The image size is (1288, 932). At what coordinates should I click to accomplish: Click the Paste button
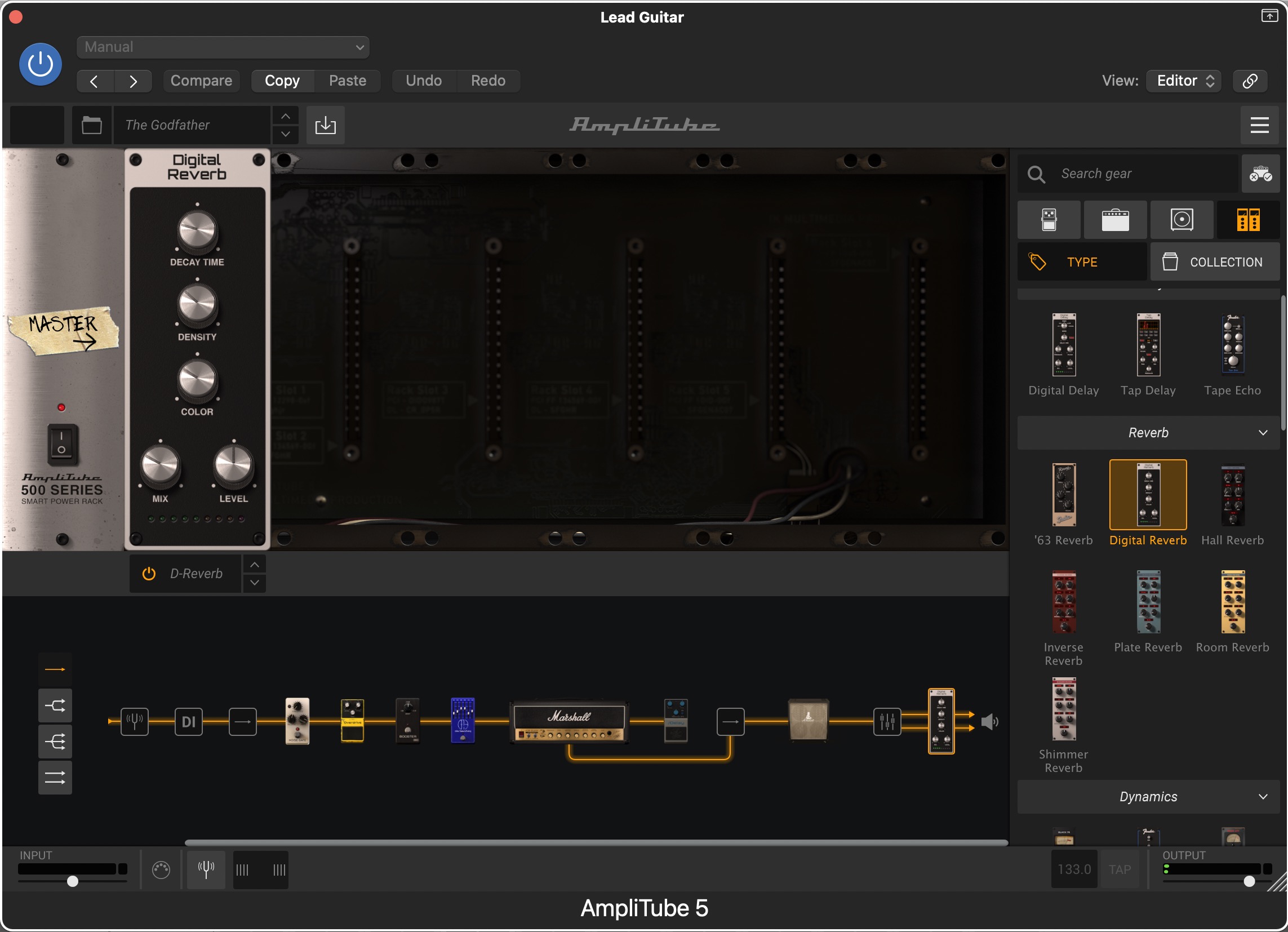[348, 81]
